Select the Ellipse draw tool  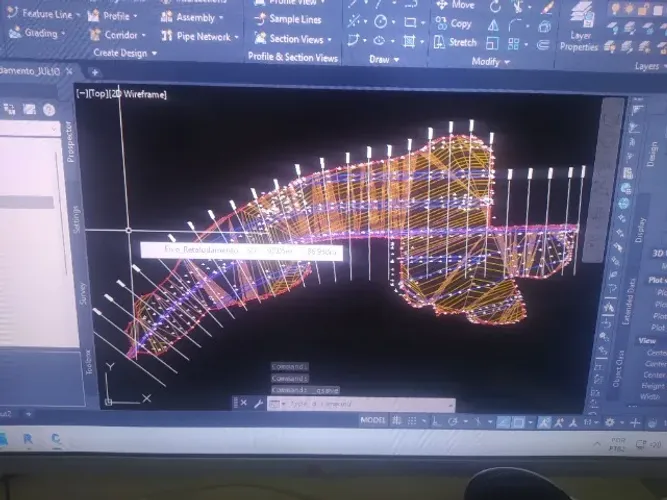click(x=379, y=41)
